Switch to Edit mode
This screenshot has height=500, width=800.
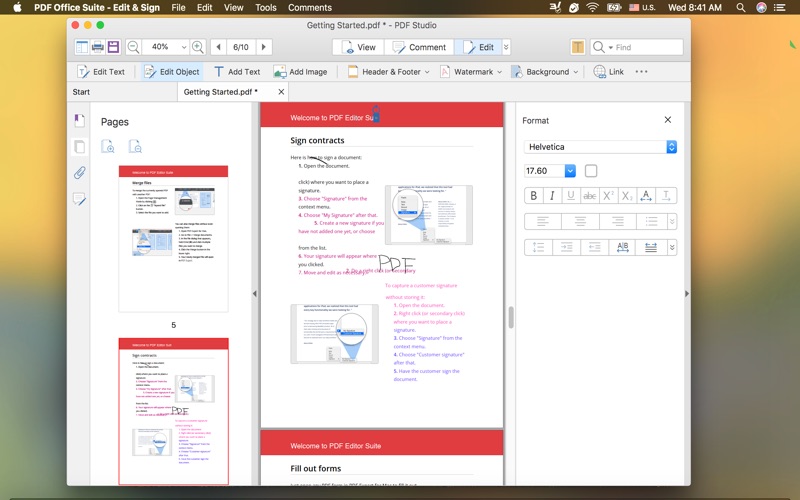click(478, 47)
